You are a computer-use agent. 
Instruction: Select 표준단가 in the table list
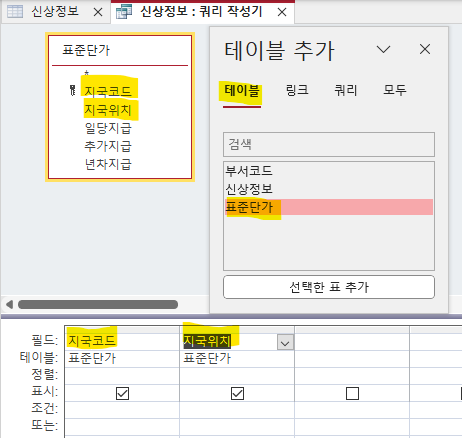[329, 207]
